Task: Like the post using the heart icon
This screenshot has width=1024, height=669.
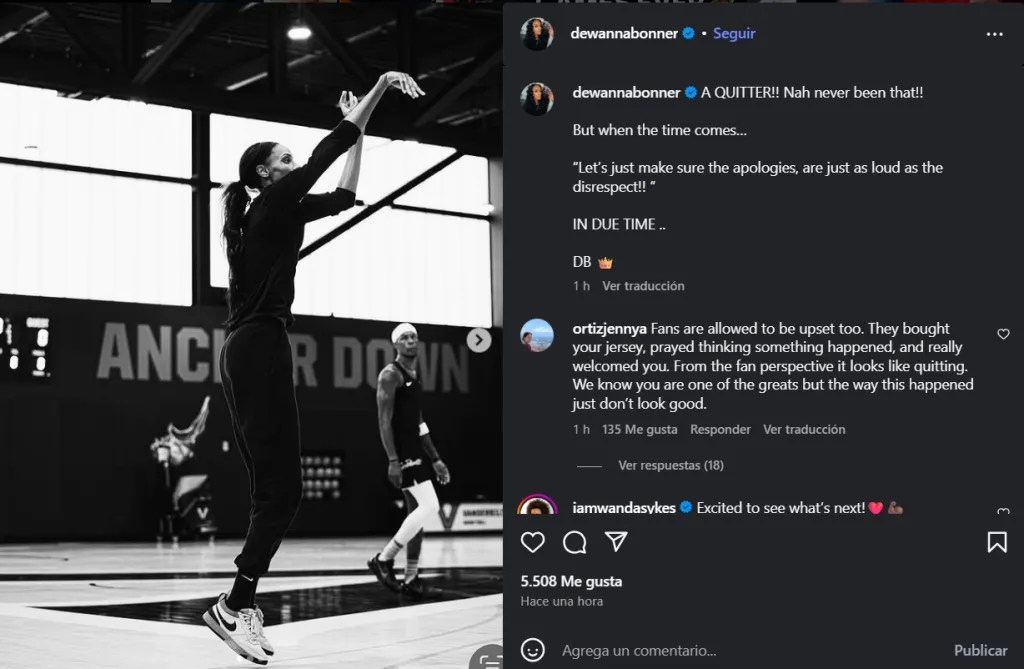Action: [533, 542]
